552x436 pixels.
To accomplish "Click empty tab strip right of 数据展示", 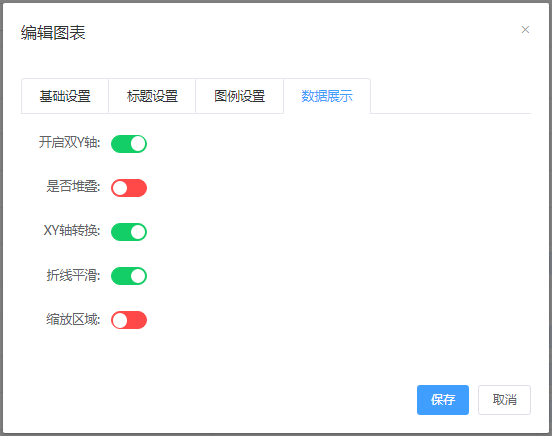I will pyautogui.click(x=451, y=96).
